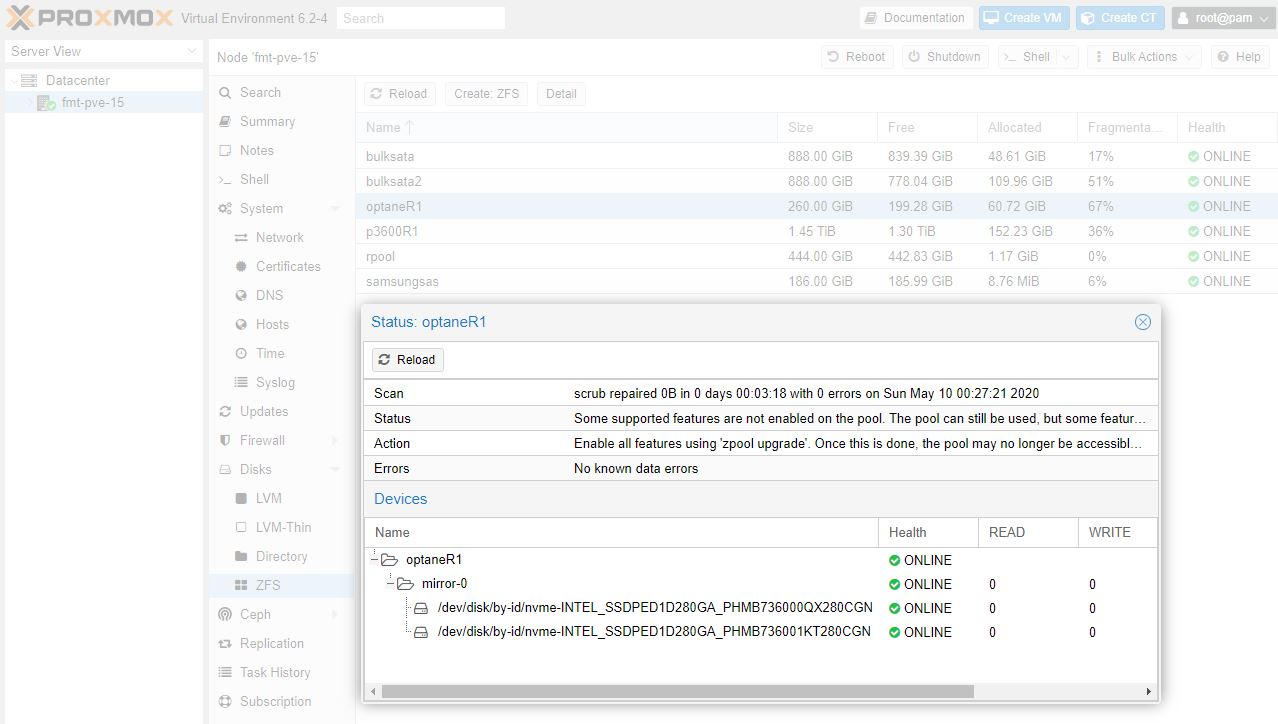Click the horizontal scrollbar in status dialog

point(677,691)
